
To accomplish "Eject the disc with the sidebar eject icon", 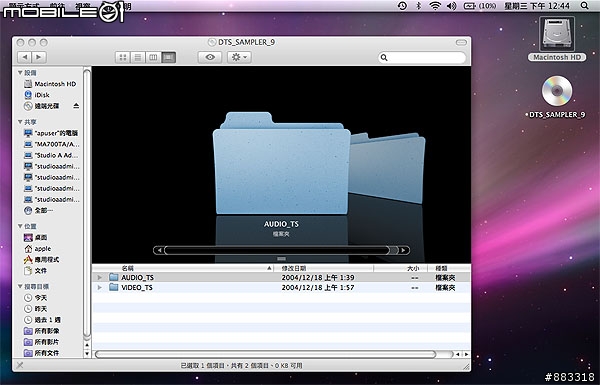I will [76, 106].
